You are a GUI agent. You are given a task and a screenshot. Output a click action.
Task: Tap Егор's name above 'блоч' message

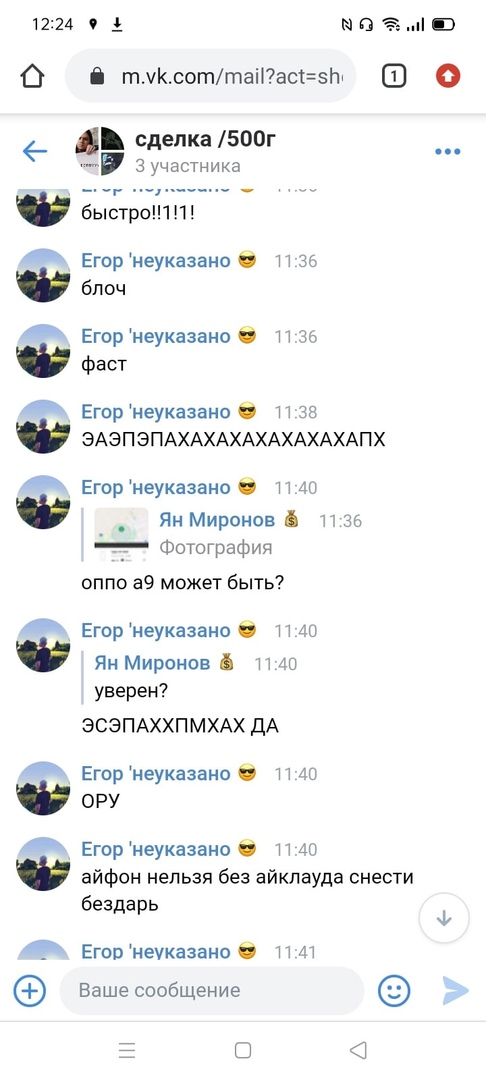[x=156, y=261]
